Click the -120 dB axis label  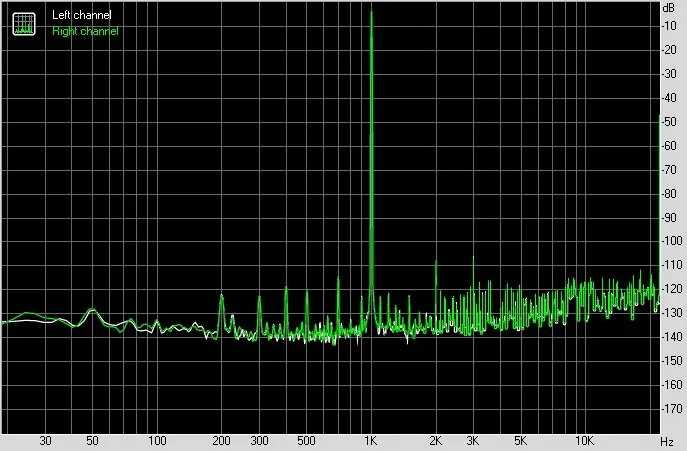672,289
